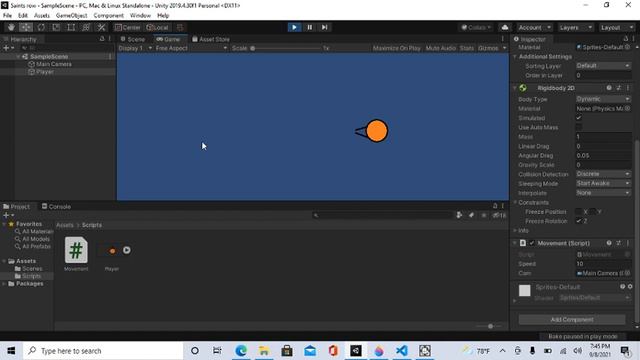Screen dimensions: 640x360
Task: Switch to the Asset Store tab
Action: click(211, 39)
